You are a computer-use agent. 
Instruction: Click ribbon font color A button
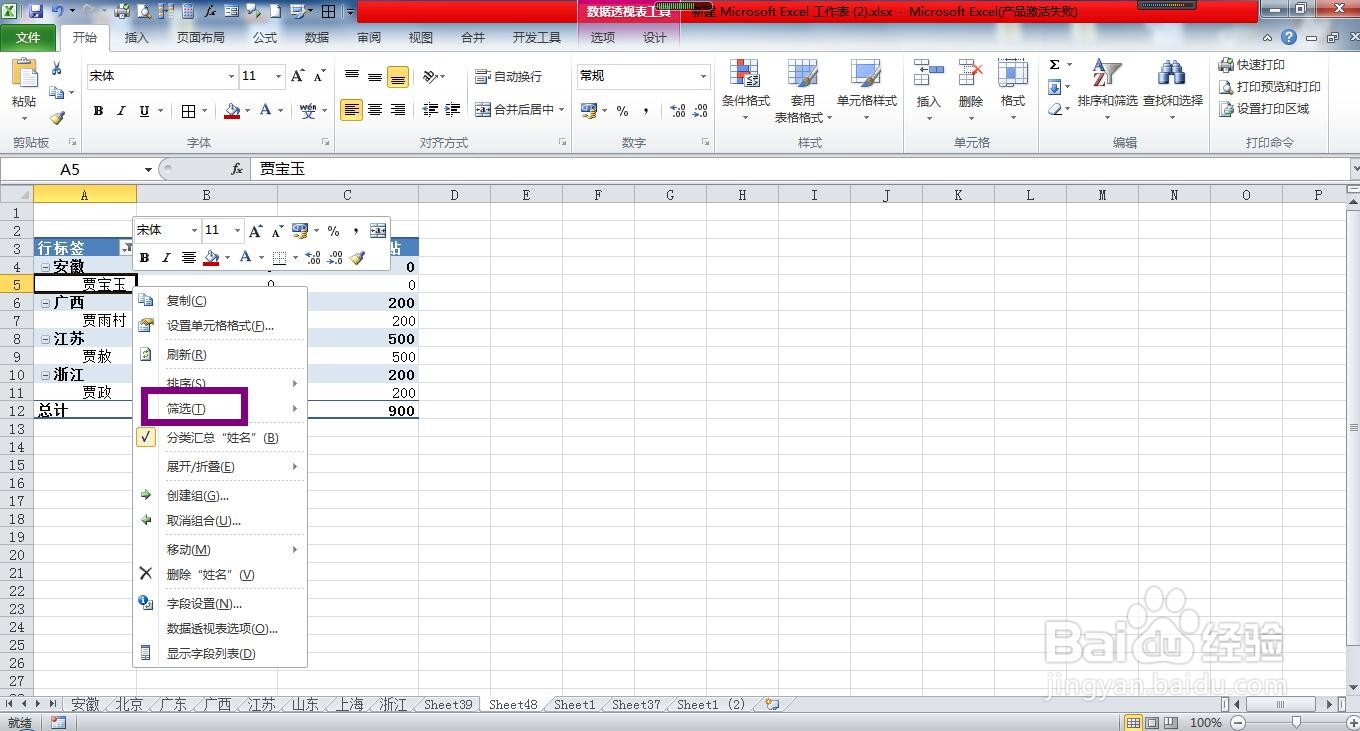click(x=266, y=111)
